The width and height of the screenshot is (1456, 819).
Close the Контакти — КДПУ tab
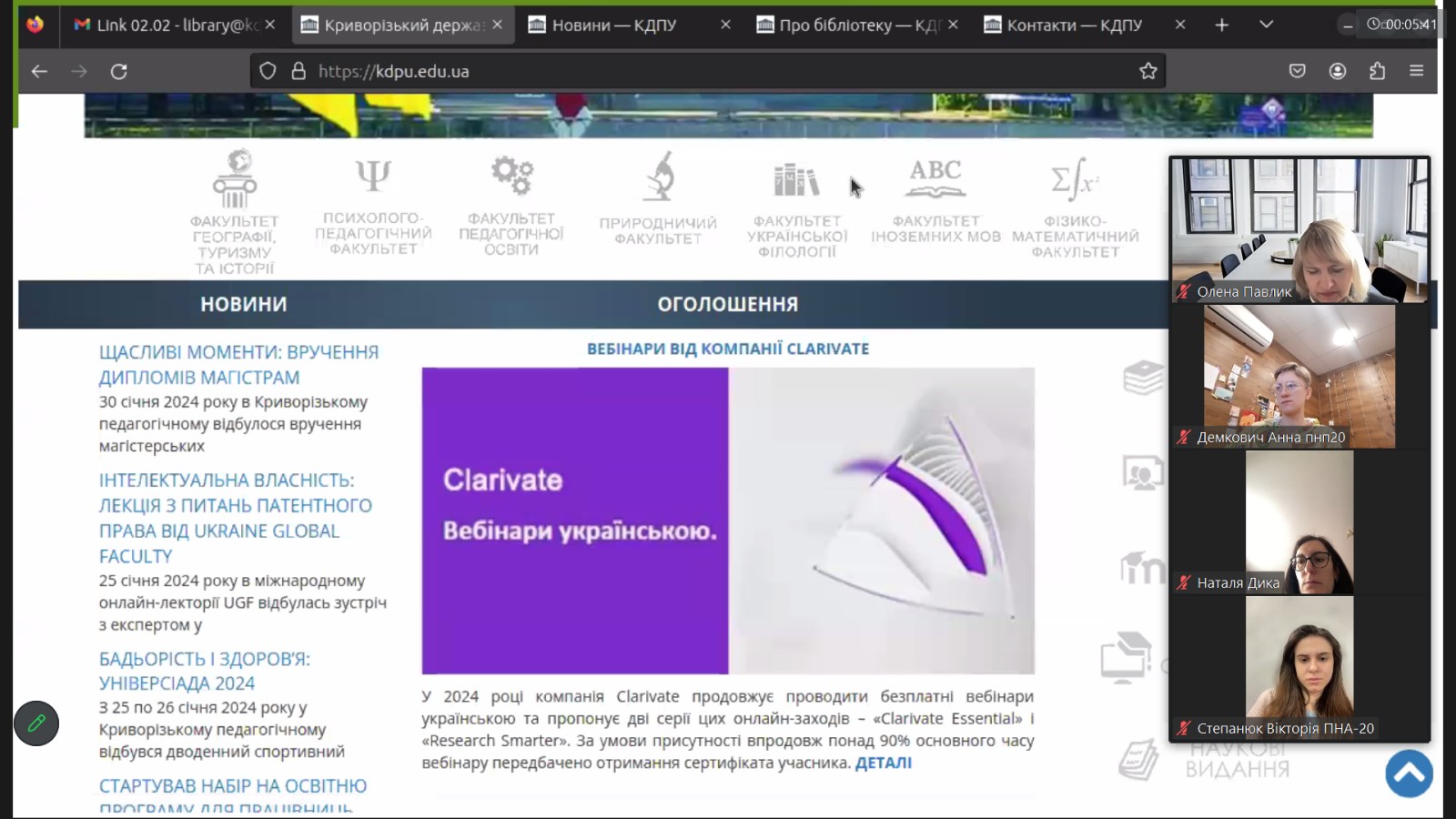pyautogui.click(x=1180, y=25)
